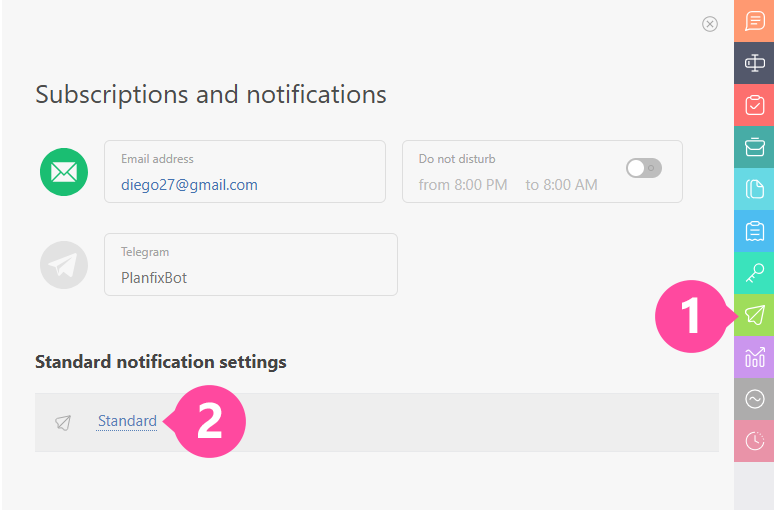This screenshot has width=774, height=510.
Task: Open the purple chart analytics sidebar icon
Action: 755,357
